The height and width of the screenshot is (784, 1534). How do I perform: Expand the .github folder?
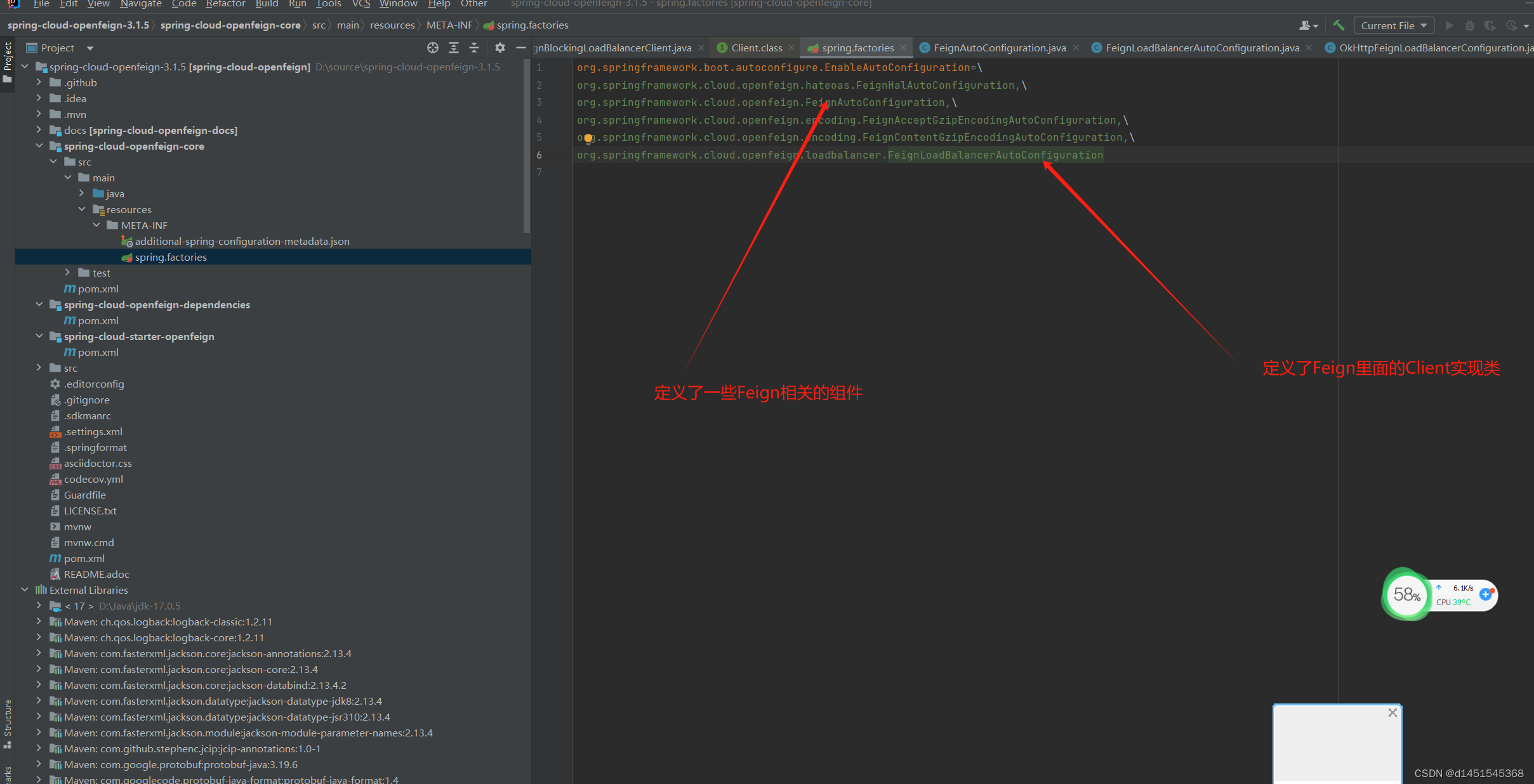(39, 82)
